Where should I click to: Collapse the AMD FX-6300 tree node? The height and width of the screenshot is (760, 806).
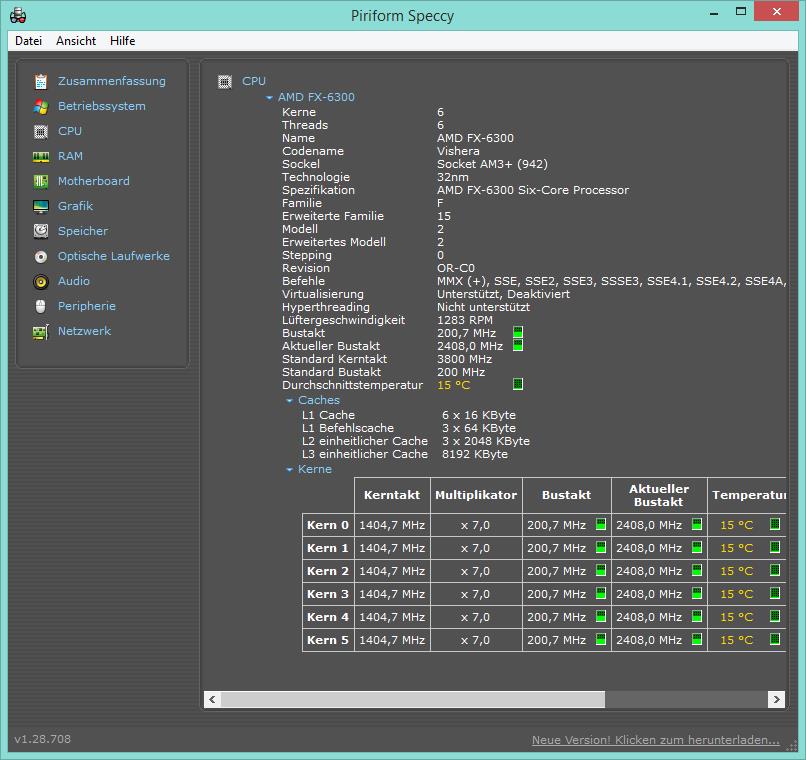tap(269, 98)
